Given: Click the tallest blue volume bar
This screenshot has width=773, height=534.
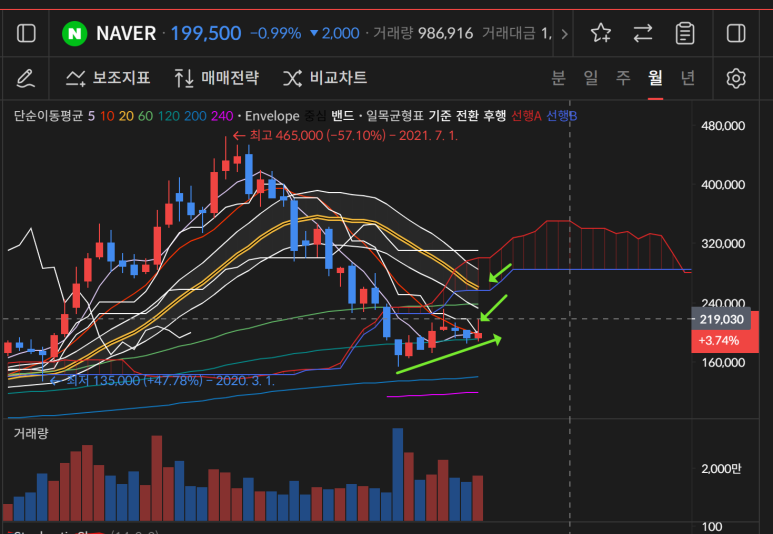Looking at the screenshot, I should click(398, 474).
